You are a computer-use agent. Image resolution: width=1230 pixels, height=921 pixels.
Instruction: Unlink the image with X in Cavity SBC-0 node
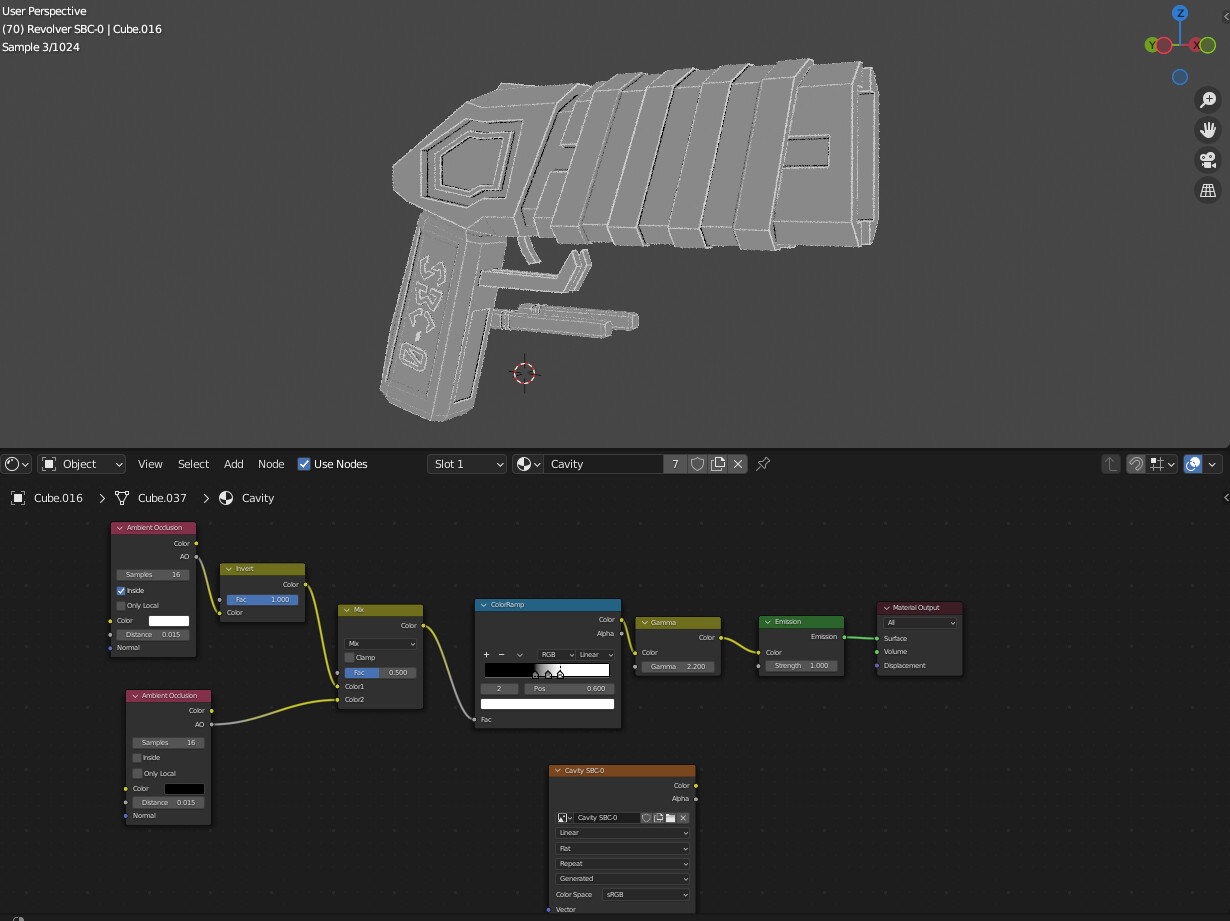(683, 818)
